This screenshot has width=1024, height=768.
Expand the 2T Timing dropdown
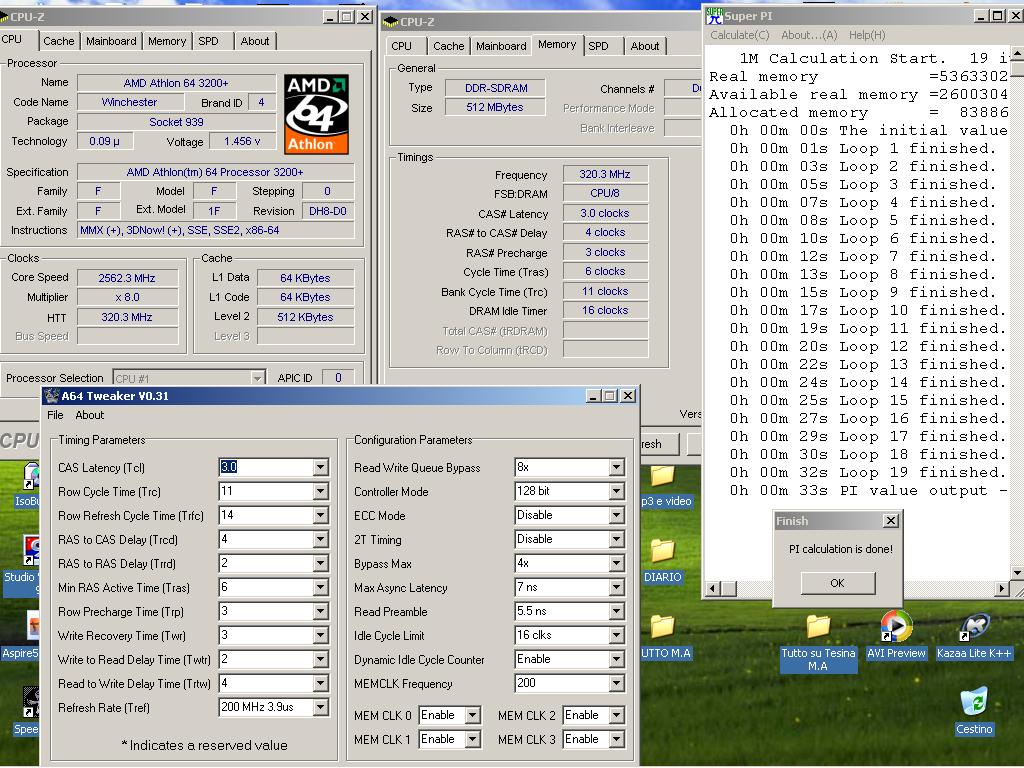[x=616, y=539]
